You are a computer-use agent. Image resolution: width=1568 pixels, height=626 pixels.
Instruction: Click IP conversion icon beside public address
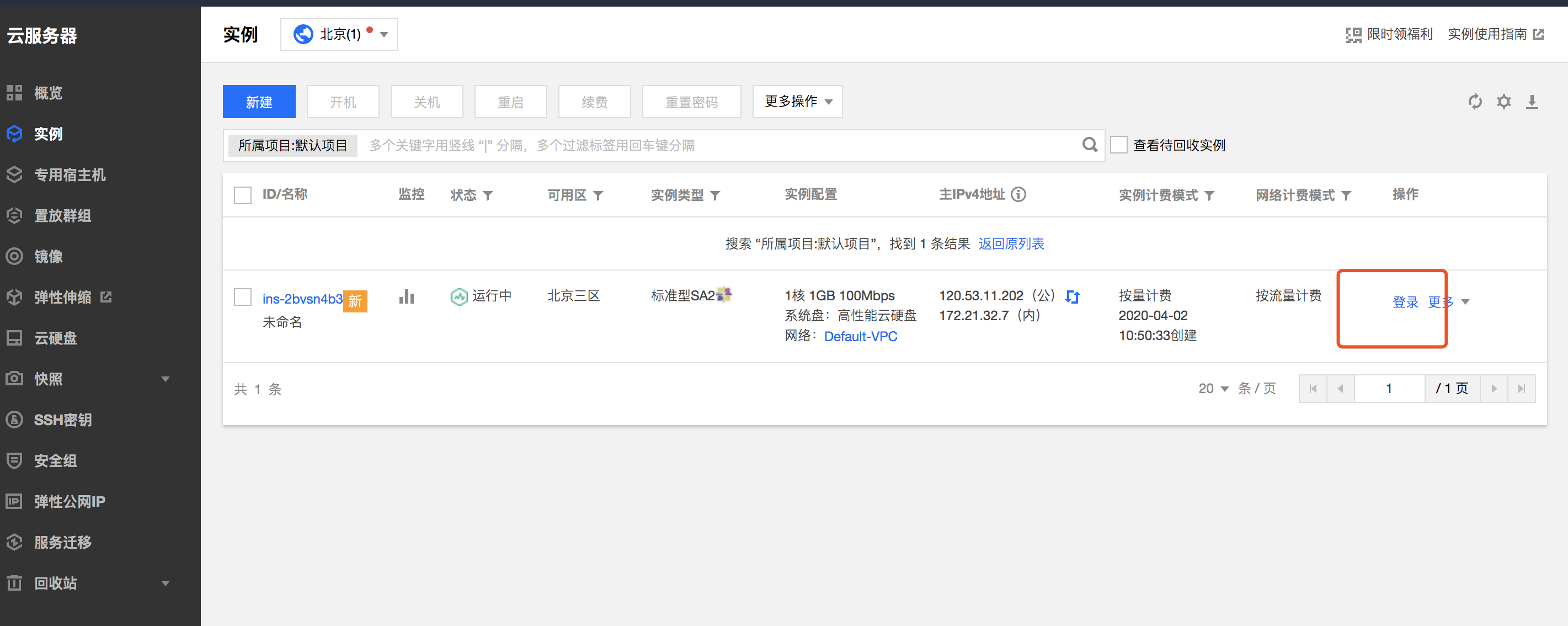[1073, 297]
